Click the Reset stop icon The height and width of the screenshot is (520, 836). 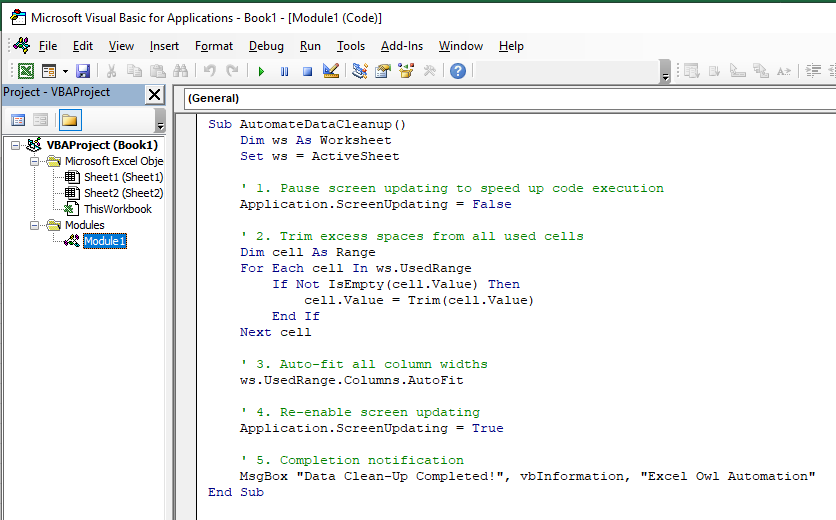pos(307,71)
